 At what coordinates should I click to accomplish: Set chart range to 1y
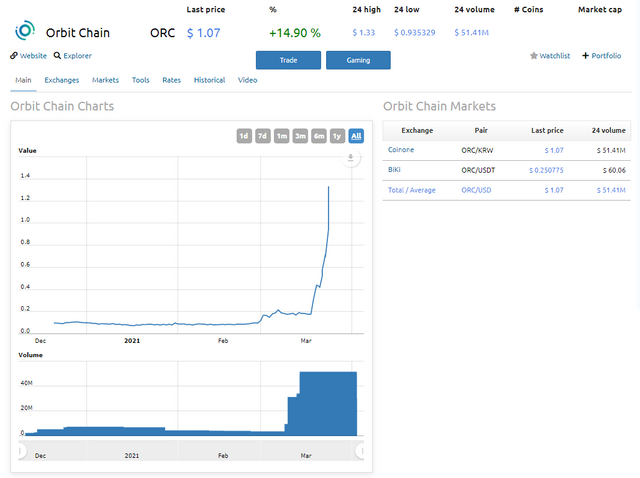(337, 136)
